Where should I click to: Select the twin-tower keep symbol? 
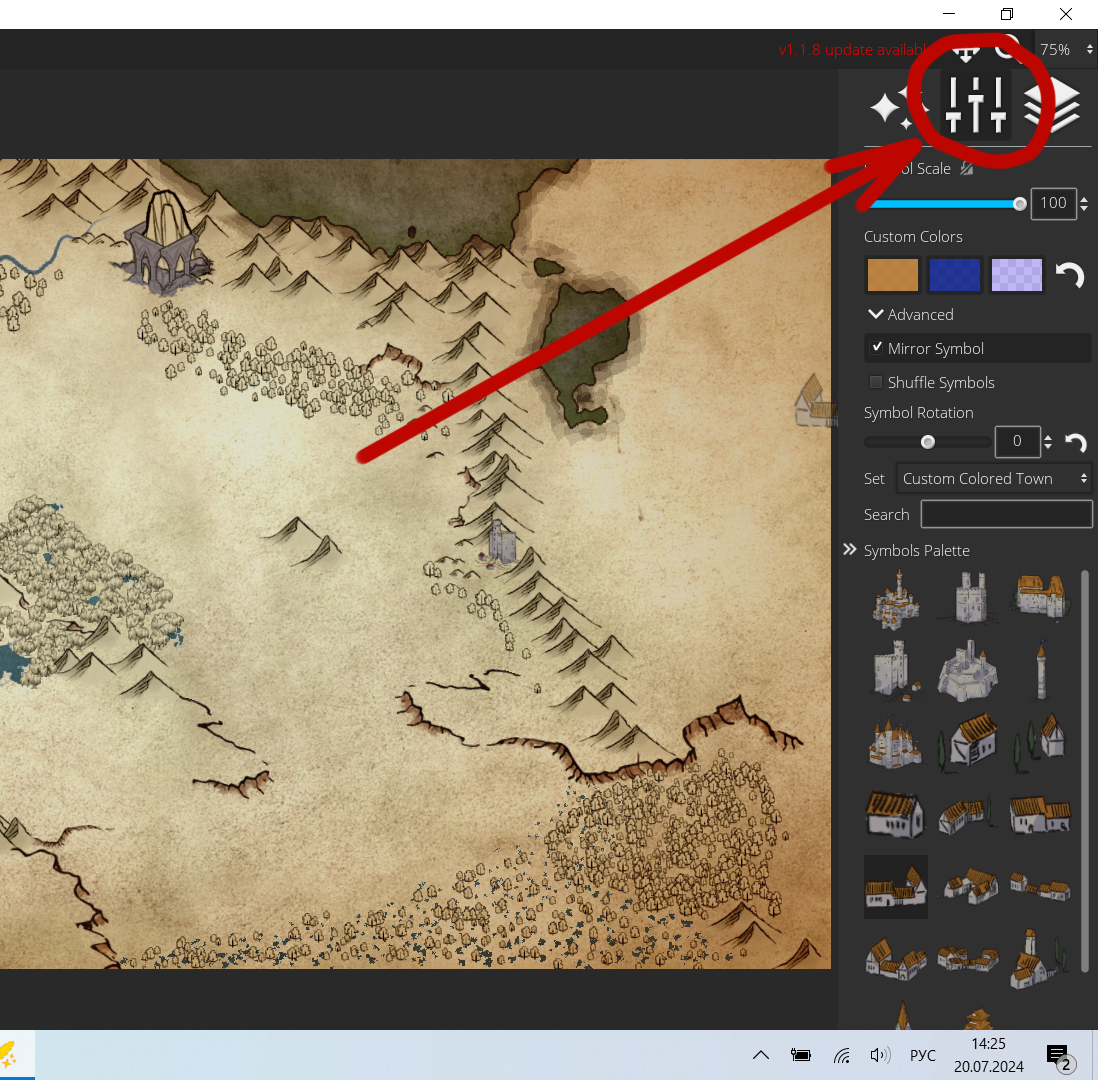click(971, 597)
